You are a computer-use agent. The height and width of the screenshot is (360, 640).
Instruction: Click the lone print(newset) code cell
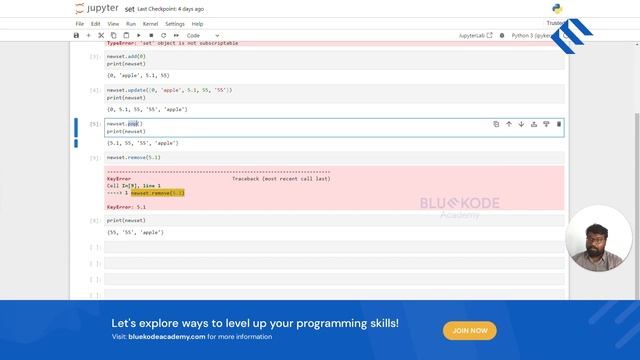coord(334,220)
